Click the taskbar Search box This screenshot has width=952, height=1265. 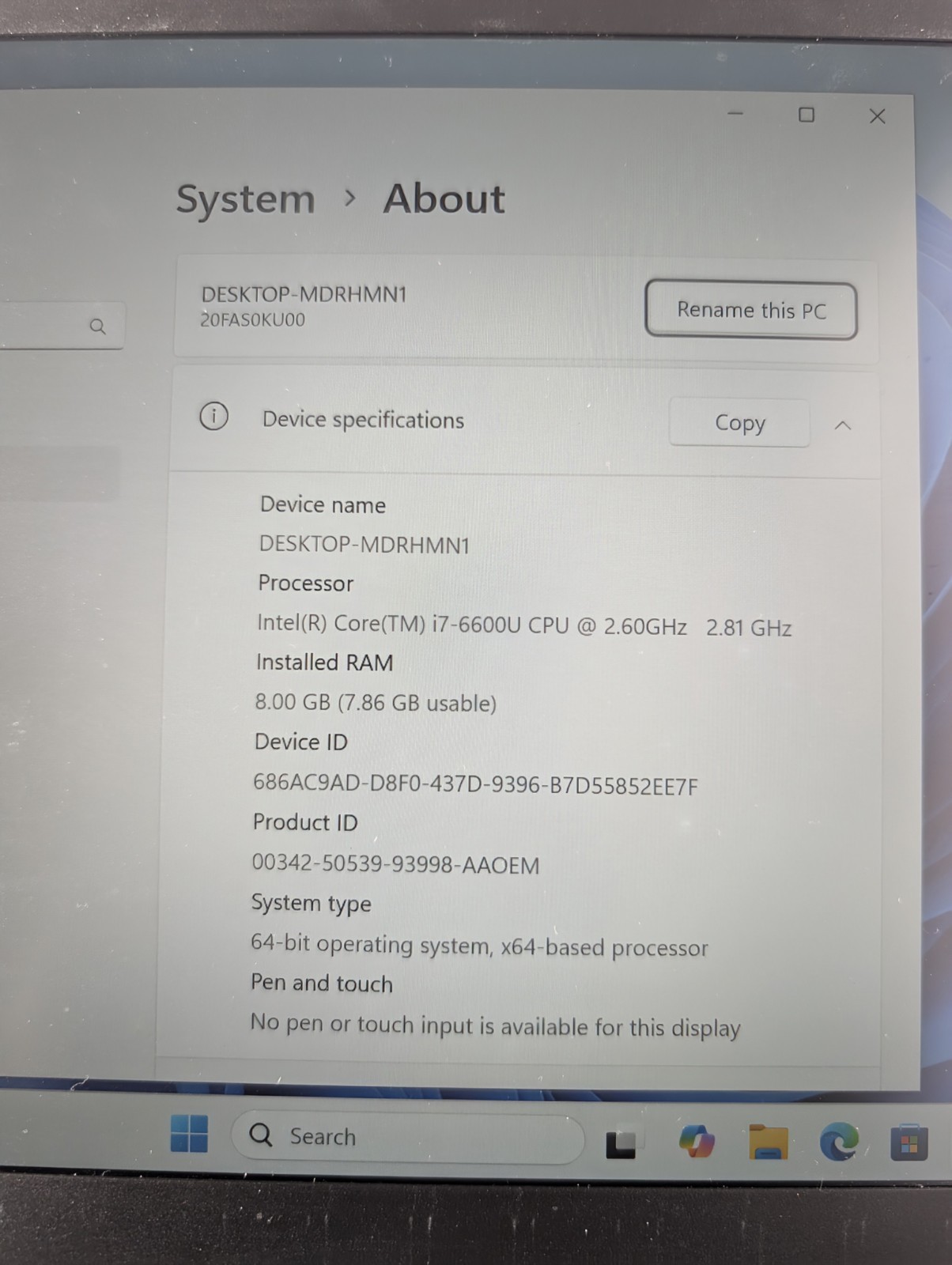pos(408,1137)
